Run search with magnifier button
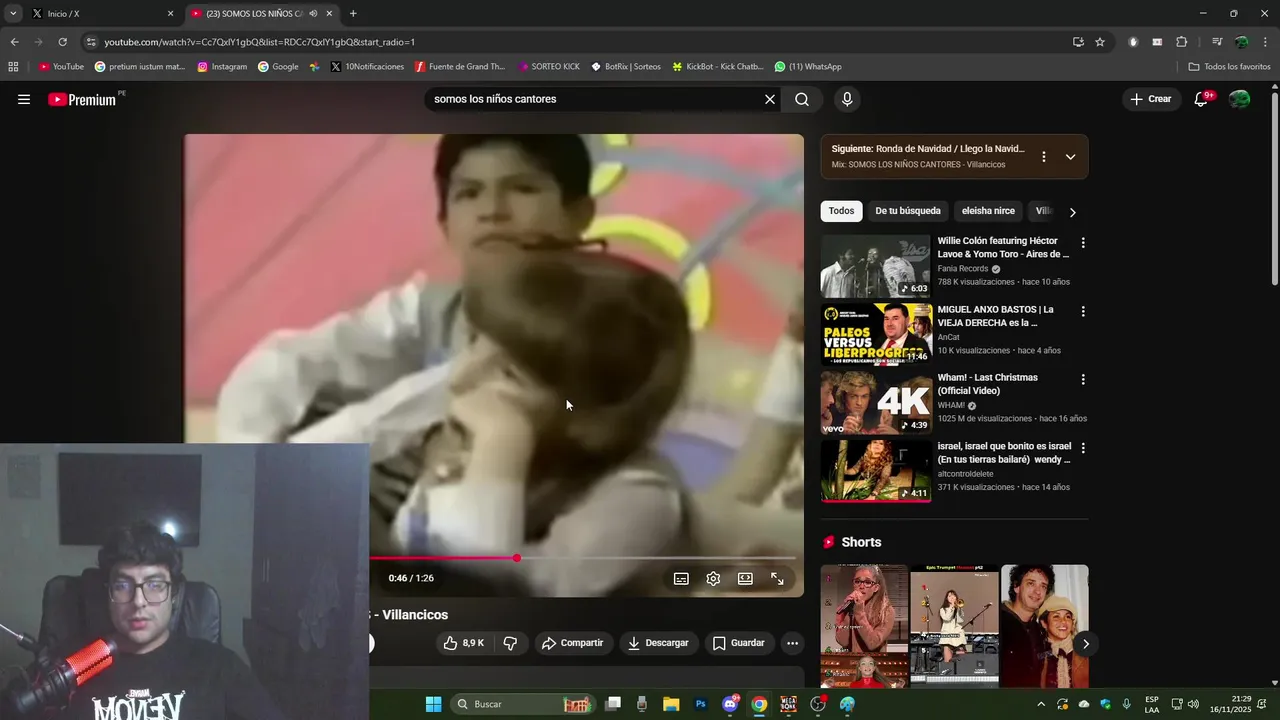 (x=802, y=99)
